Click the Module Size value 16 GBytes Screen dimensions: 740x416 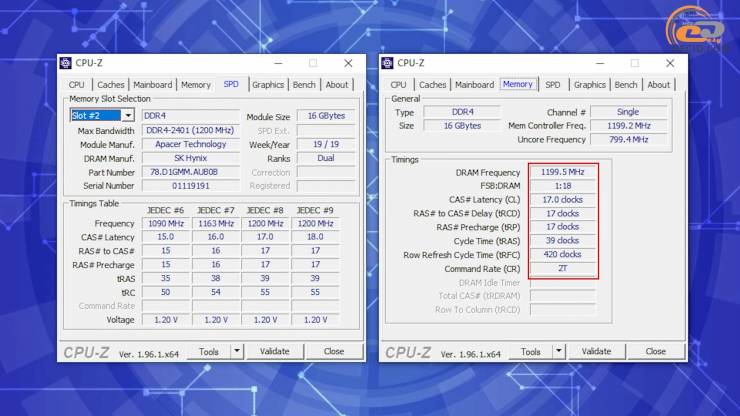click(x=326, y=116)
